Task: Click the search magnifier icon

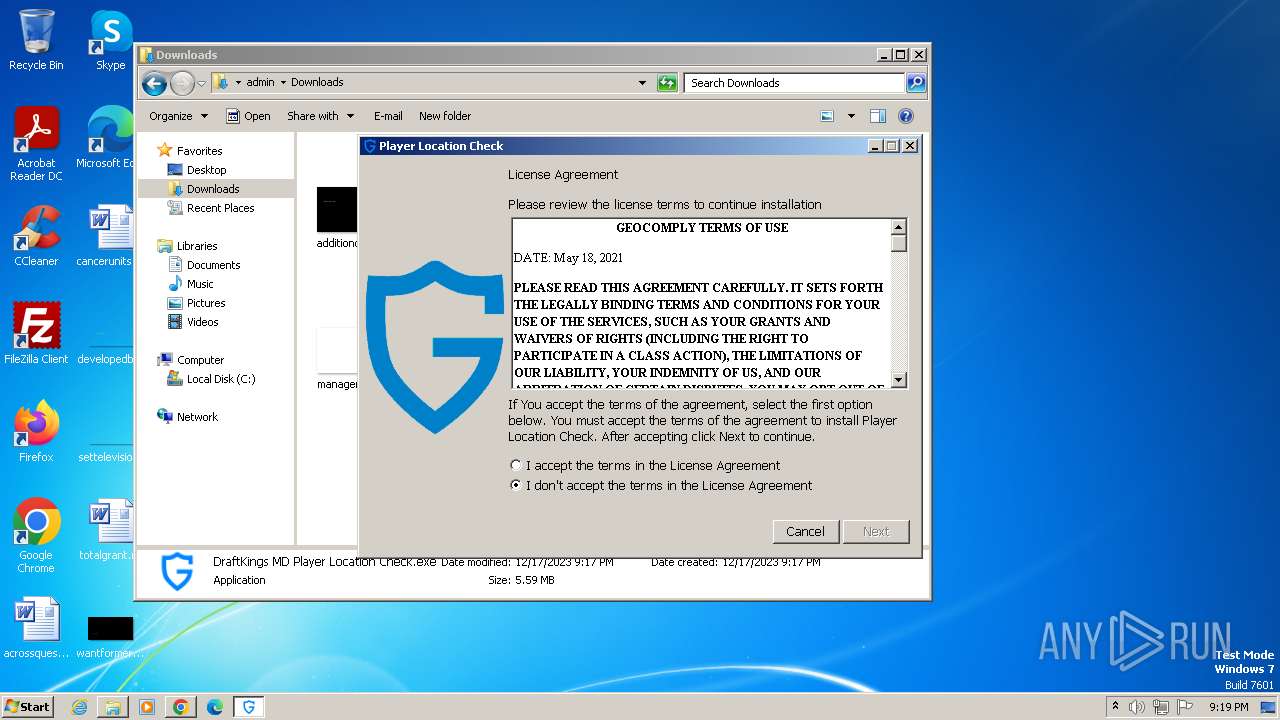Action: 916,83
